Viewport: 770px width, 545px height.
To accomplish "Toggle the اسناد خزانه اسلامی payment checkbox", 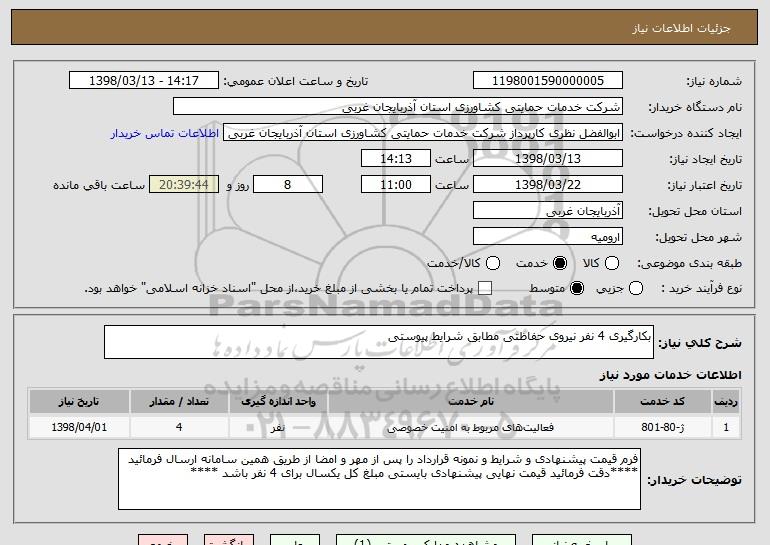I will [485, 289].
